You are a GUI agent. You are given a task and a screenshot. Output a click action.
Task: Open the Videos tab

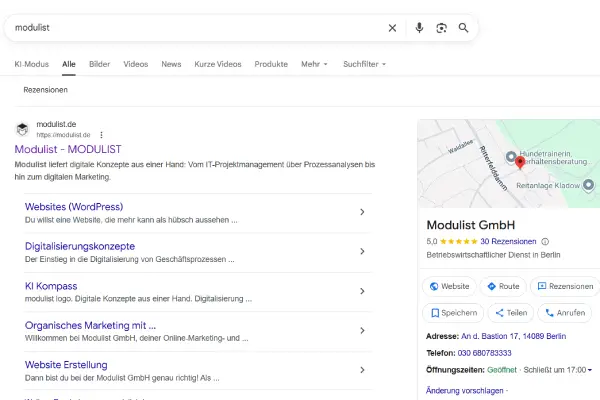coord(135,64)
